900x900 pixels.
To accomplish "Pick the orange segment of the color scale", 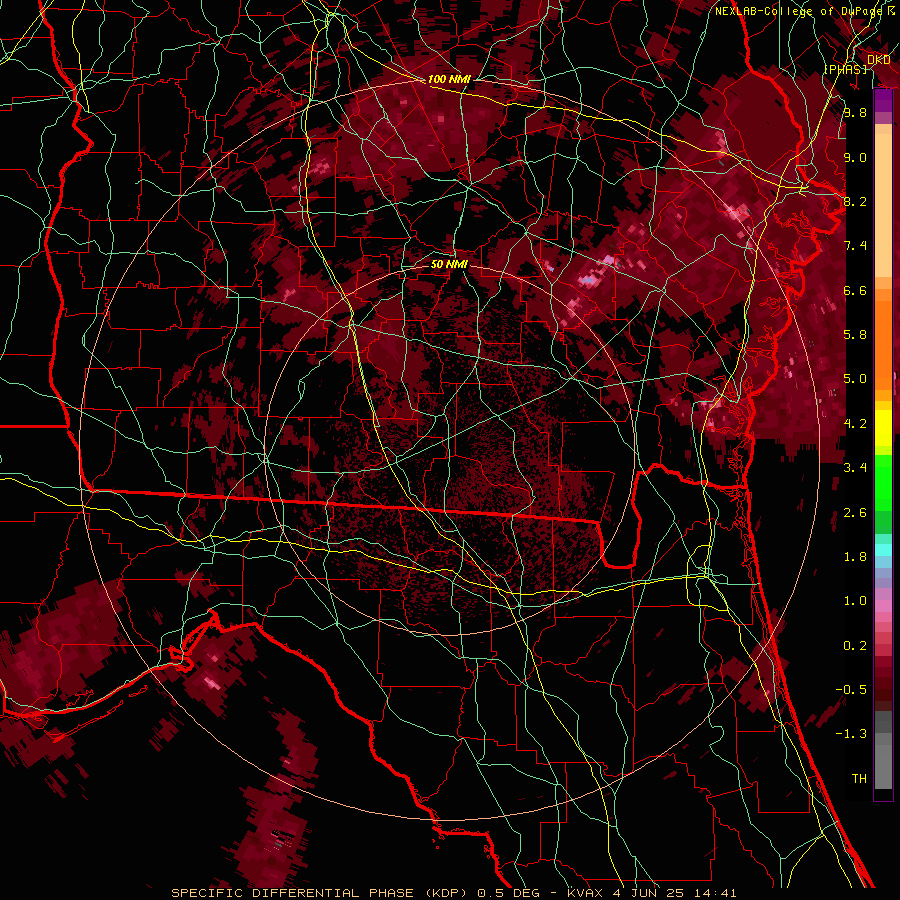I will coord(883,339).
